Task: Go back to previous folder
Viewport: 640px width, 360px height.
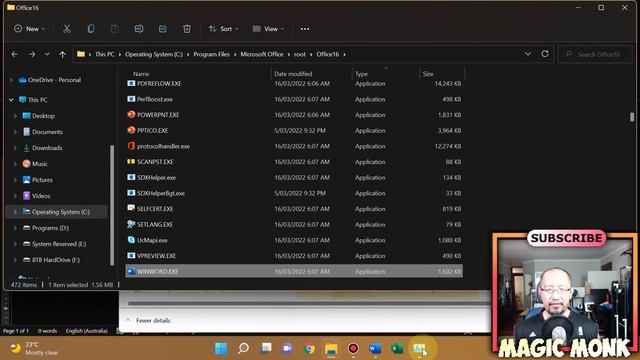Action: [x=14, y=54]
